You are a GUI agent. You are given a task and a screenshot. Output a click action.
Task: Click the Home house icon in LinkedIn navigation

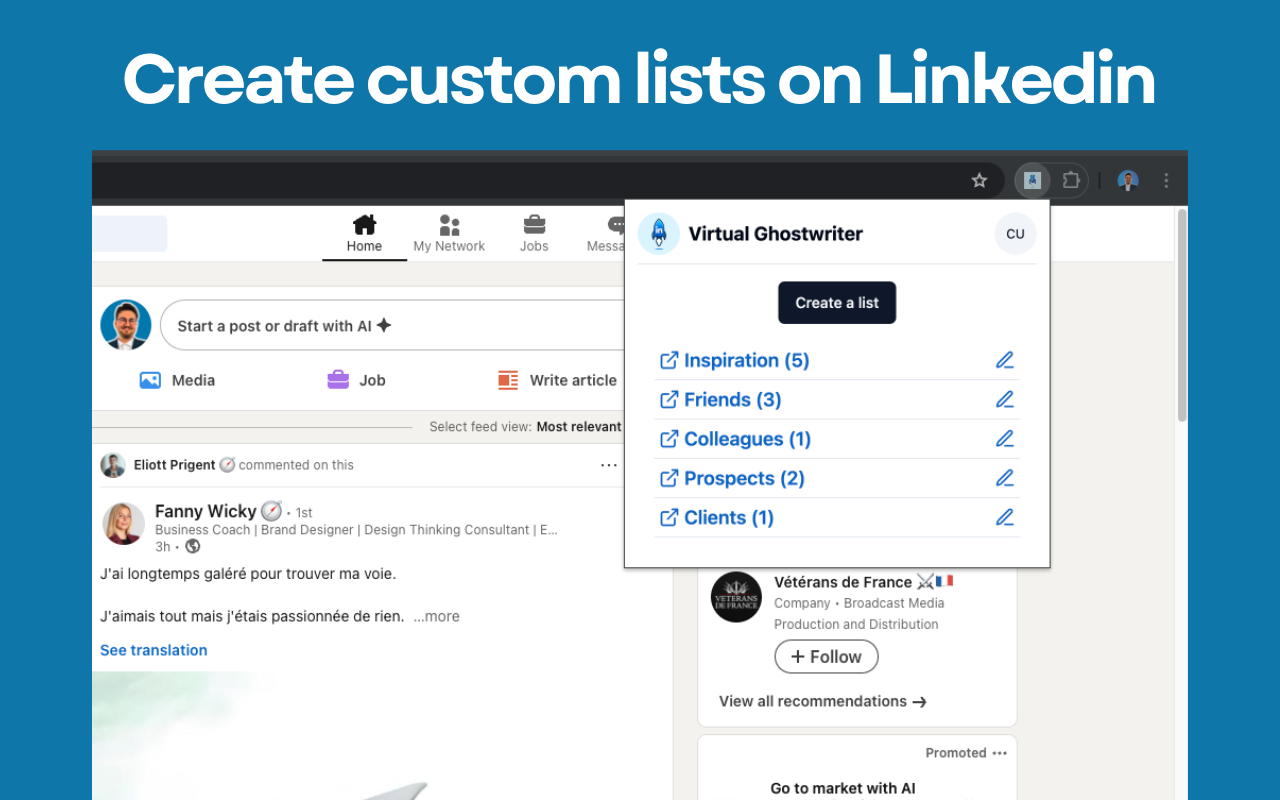tap(364, 226)
